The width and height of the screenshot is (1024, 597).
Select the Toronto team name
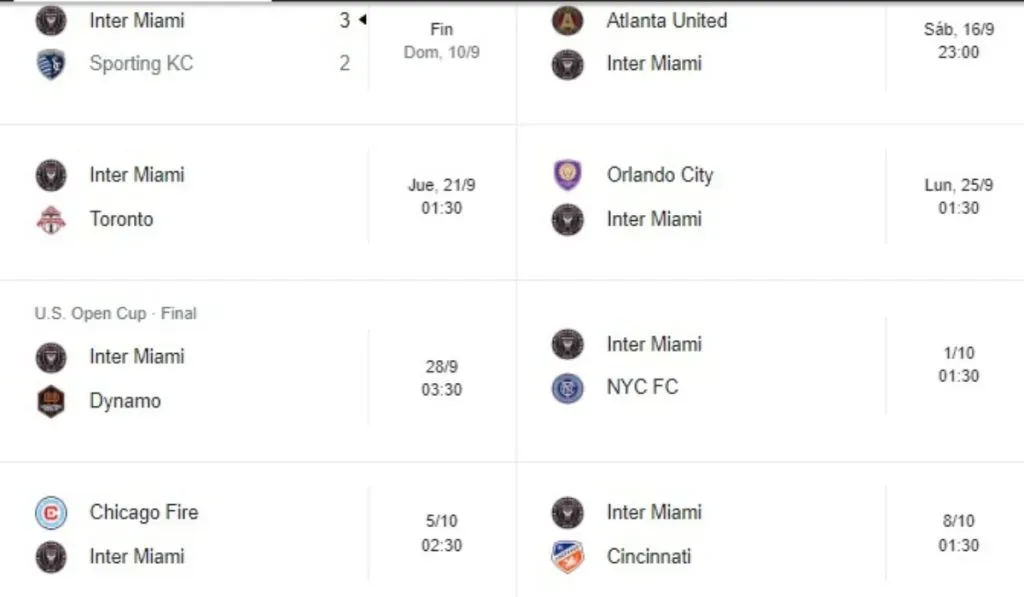(122, 219)
